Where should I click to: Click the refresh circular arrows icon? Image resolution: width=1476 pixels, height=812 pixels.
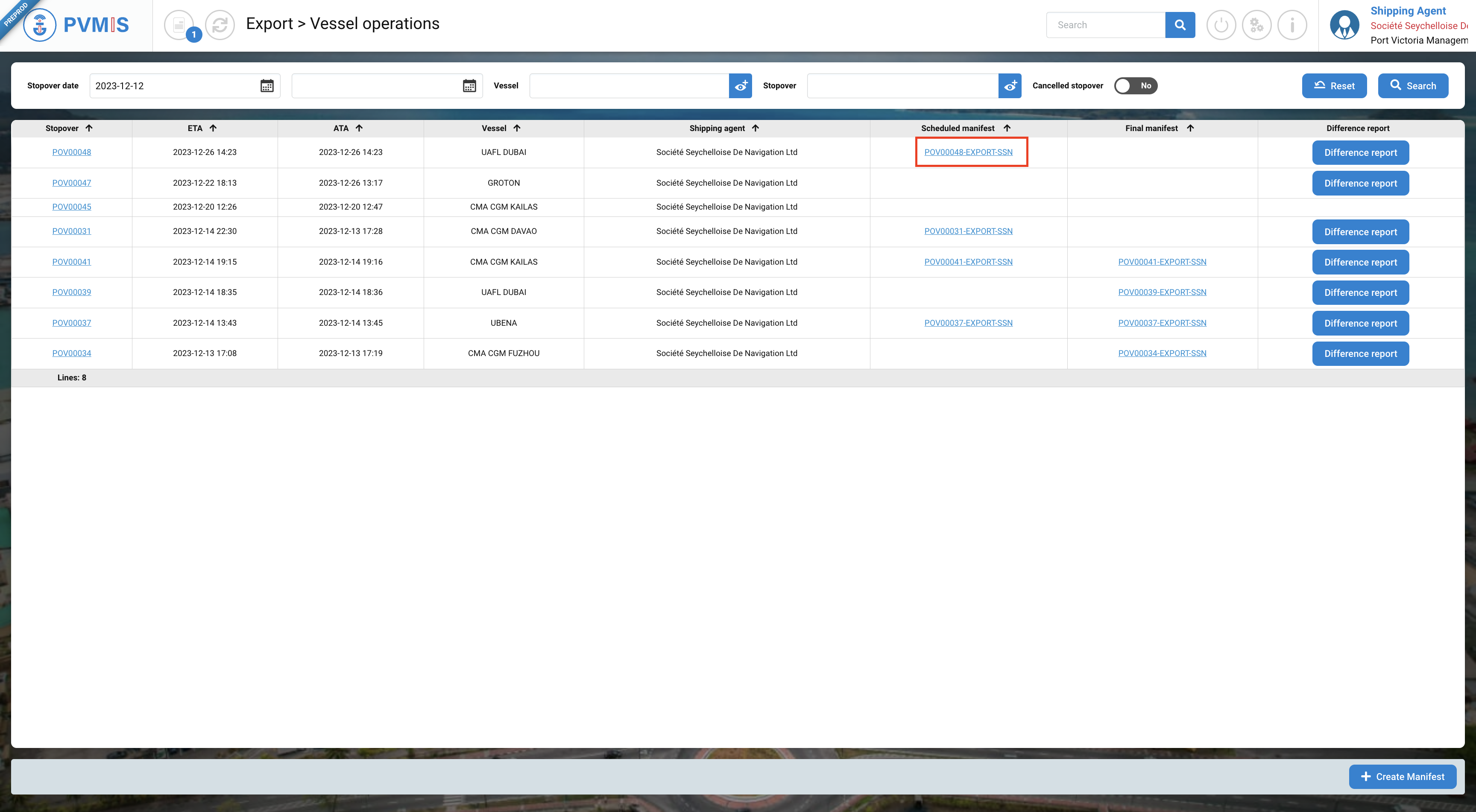pyautogui.click(x=220, y=25)
